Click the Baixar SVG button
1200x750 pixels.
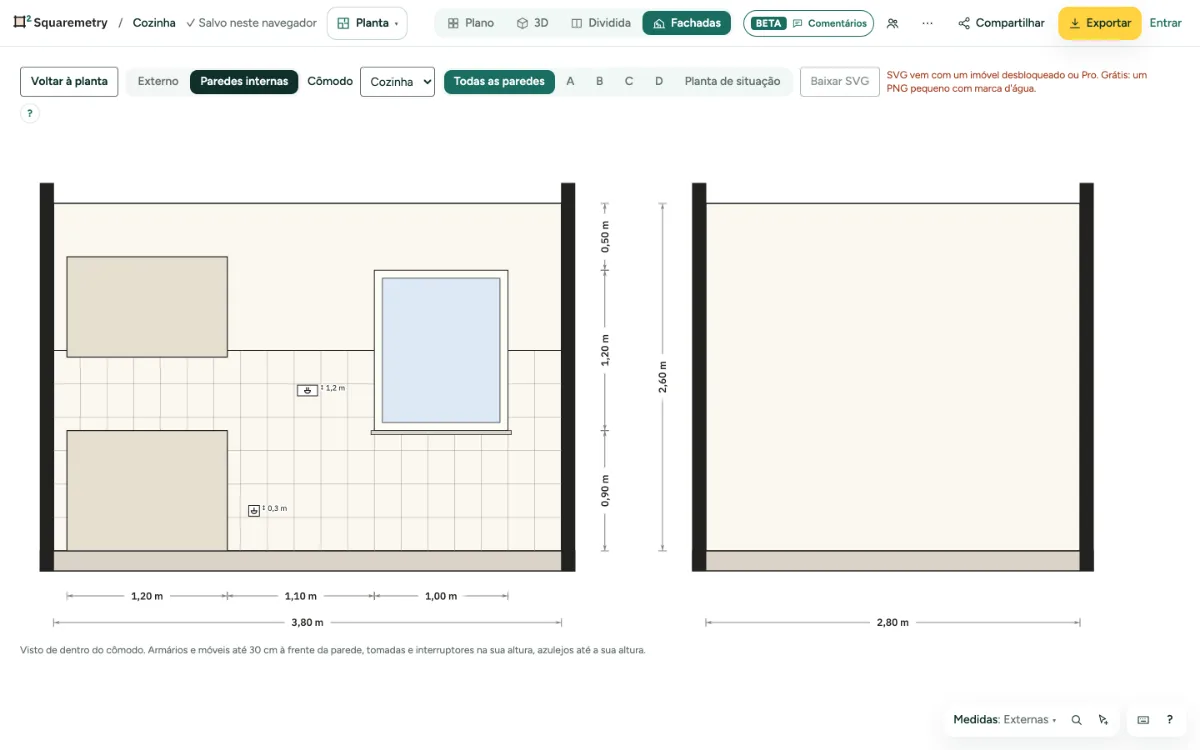point(840,81)
